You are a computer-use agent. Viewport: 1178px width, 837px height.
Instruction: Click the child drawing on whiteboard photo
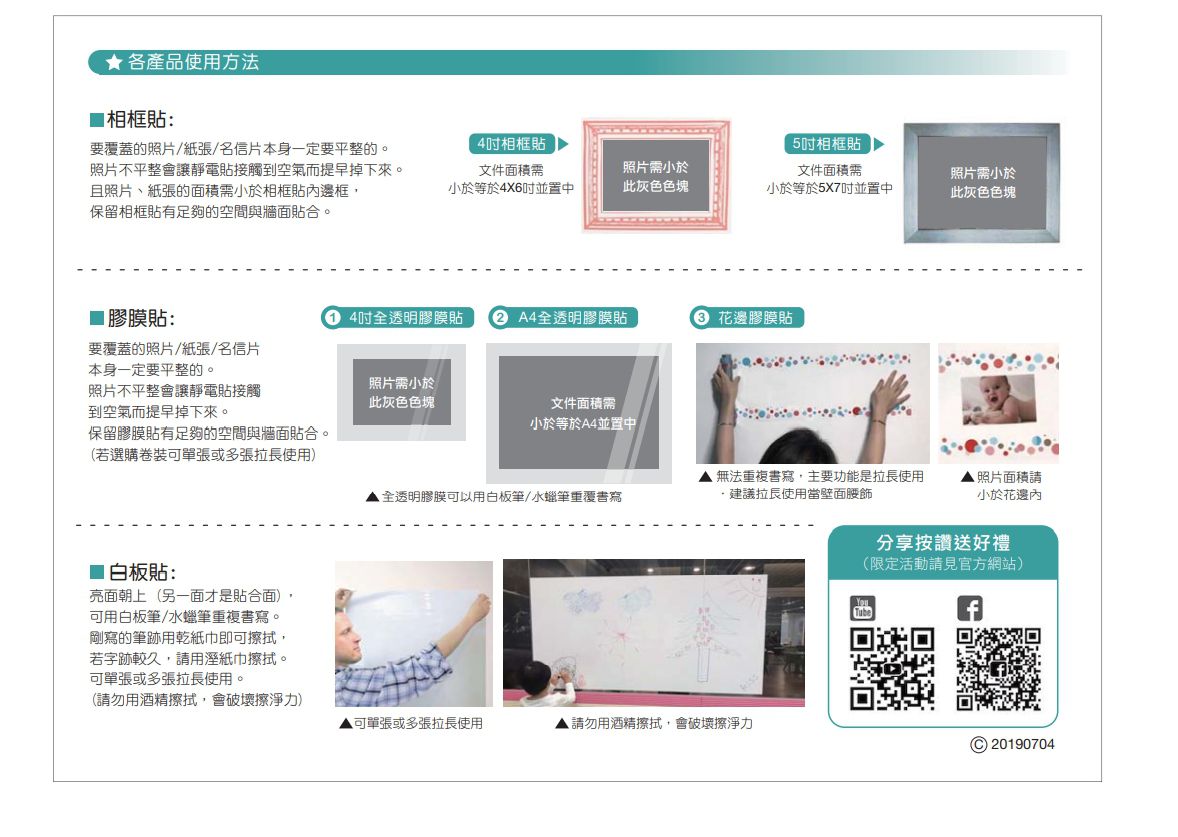click(653, 632)
